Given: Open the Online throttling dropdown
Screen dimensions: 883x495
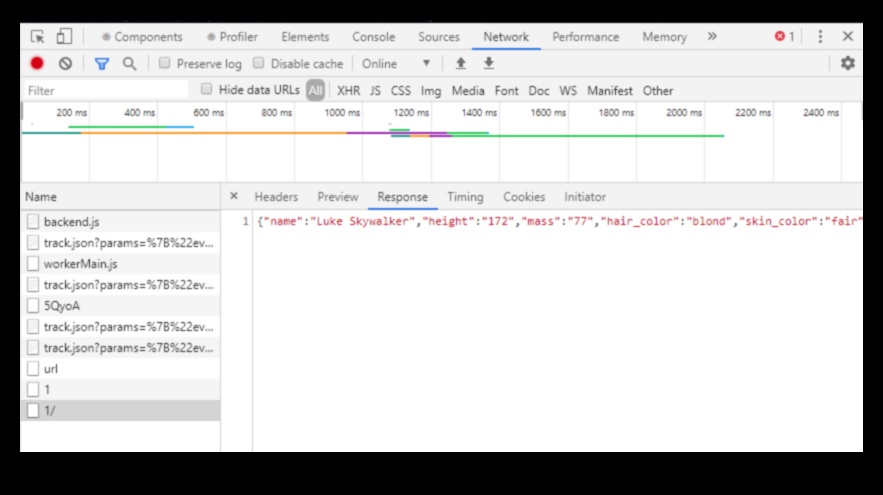Looking at the screenshot, I should click(x=396, y=63).
